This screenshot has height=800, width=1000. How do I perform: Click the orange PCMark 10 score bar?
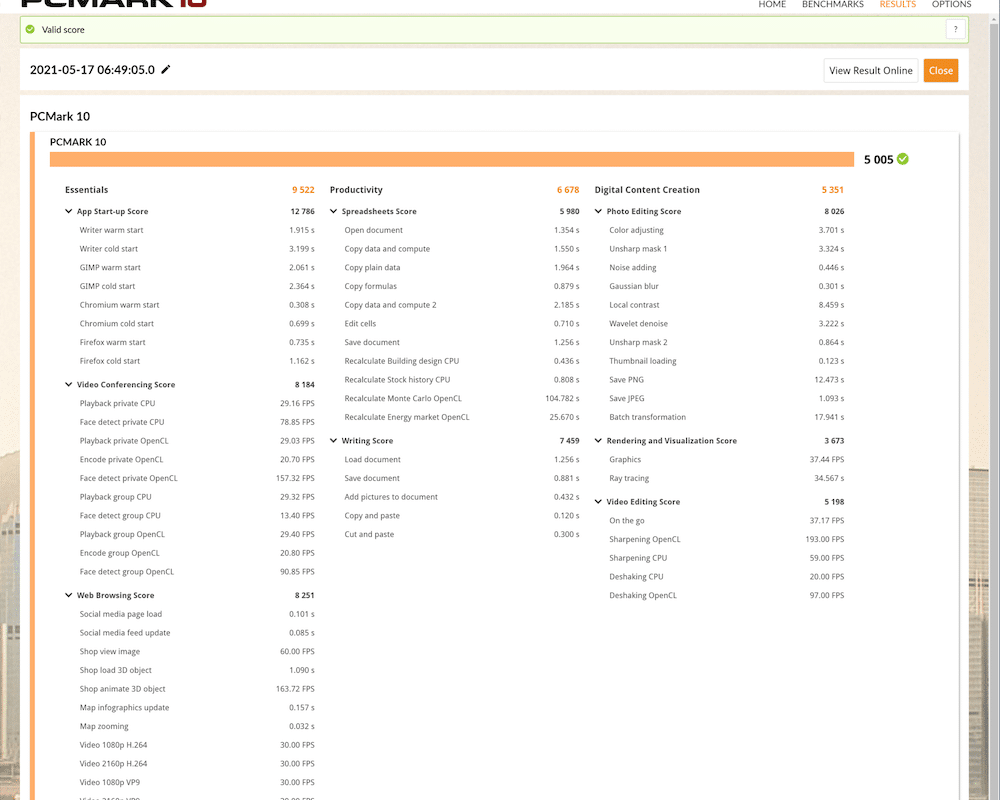[x=452, y=159]
